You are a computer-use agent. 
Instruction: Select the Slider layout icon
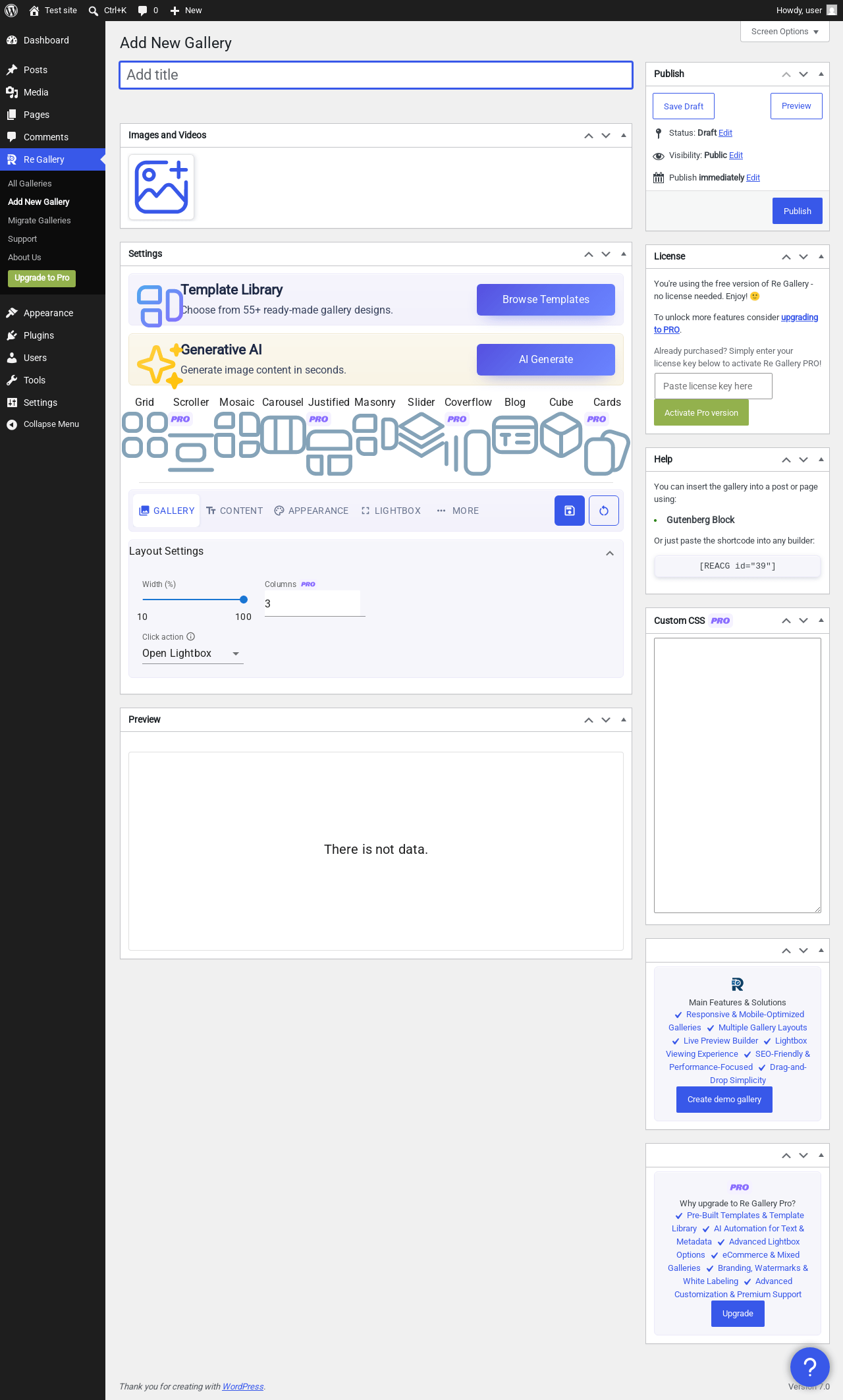click(421, 435)
